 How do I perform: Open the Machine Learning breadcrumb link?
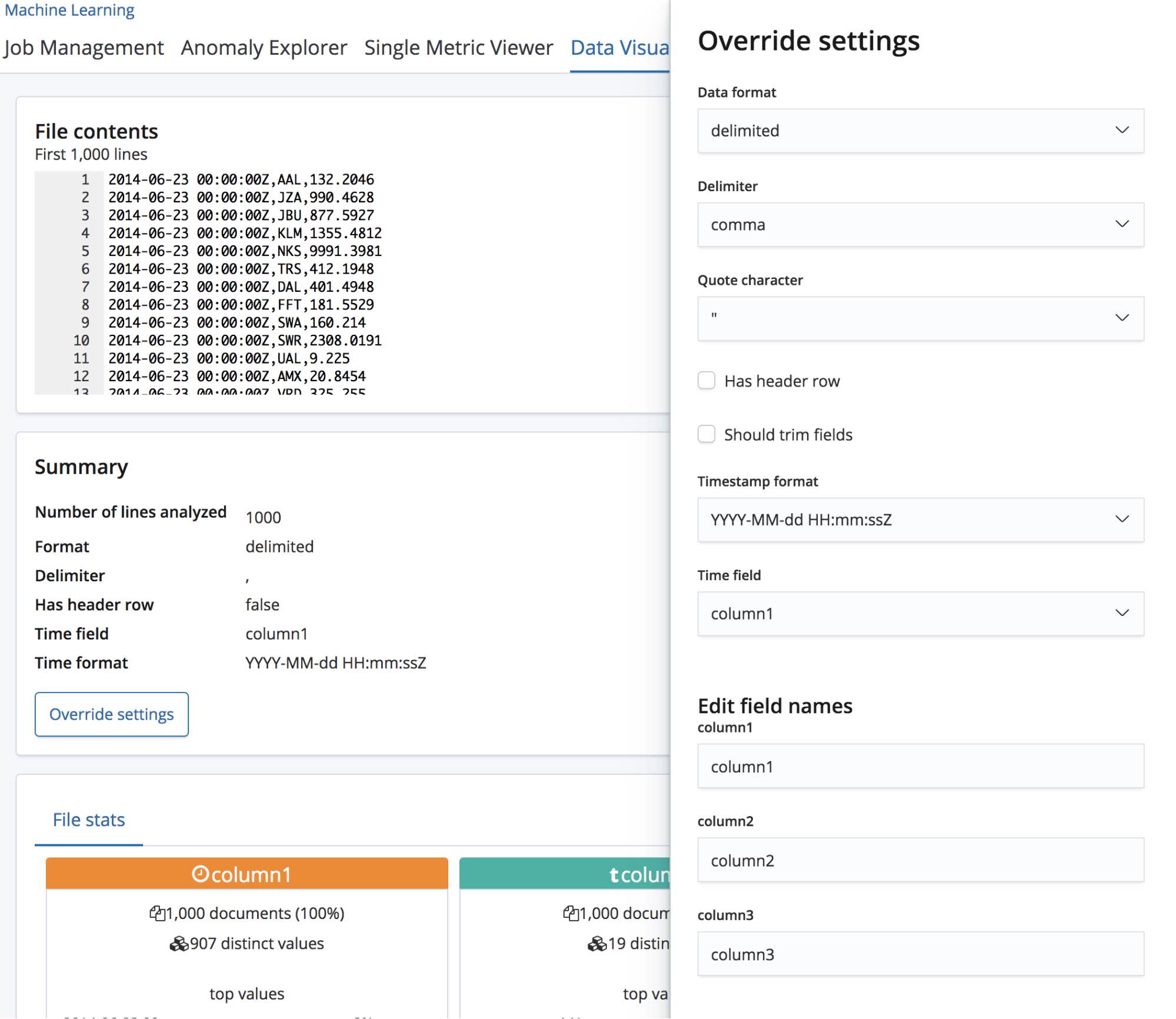(69, 10)
